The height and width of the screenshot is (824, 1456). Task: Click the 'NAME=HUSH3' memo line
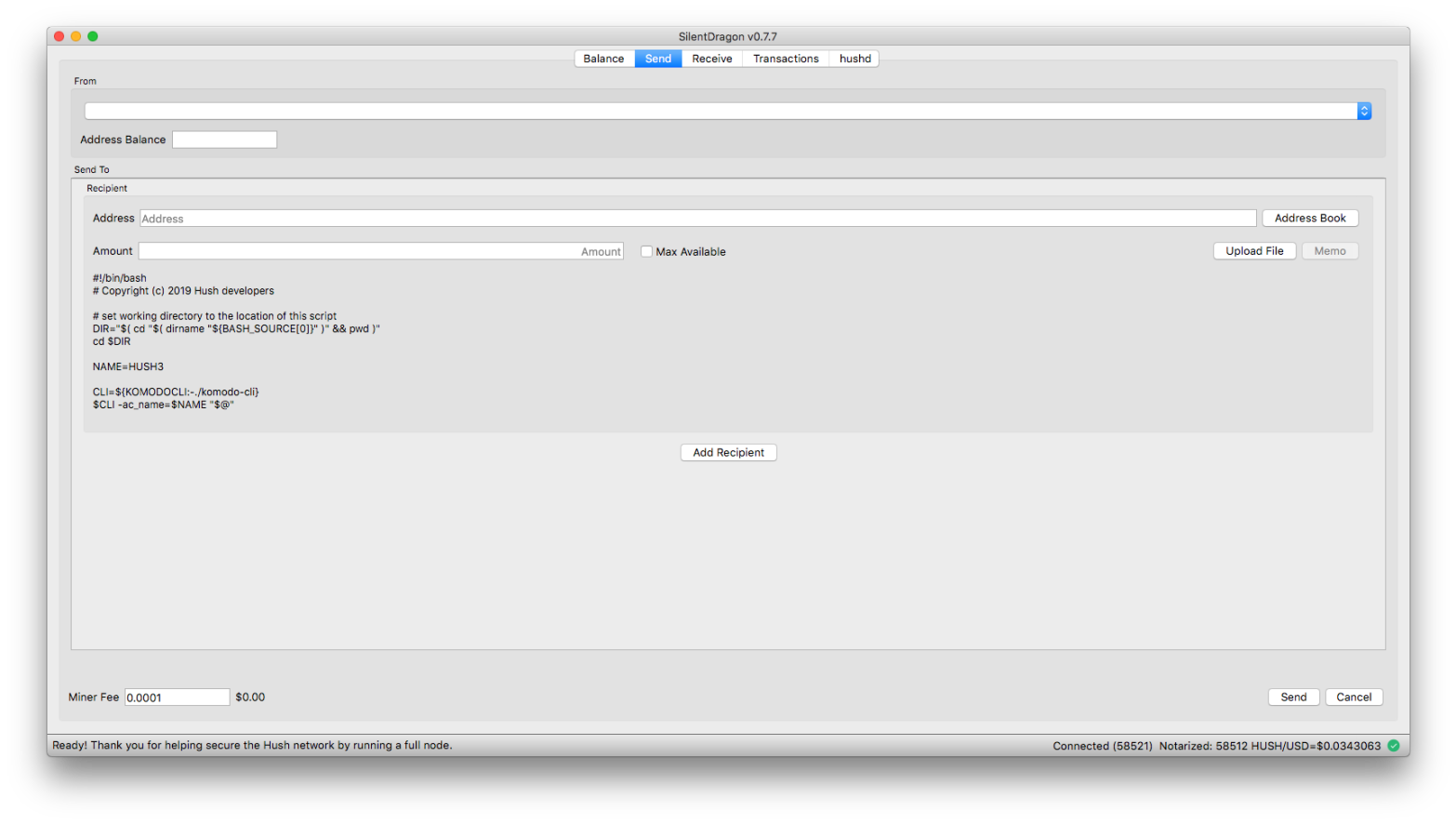pyautogui.click(x=128, y=366)
